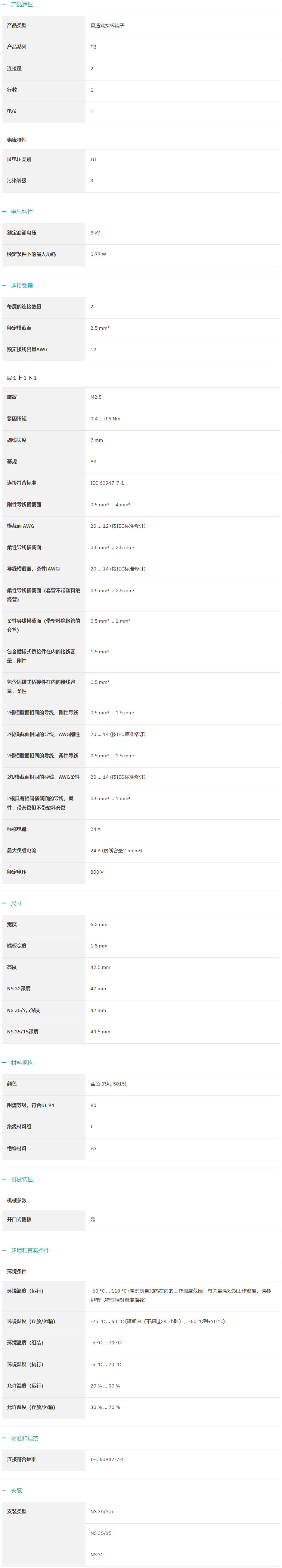Click the 产品系列 value TB
This screenshot has width=282, height=1568.
tap(94, 47)
